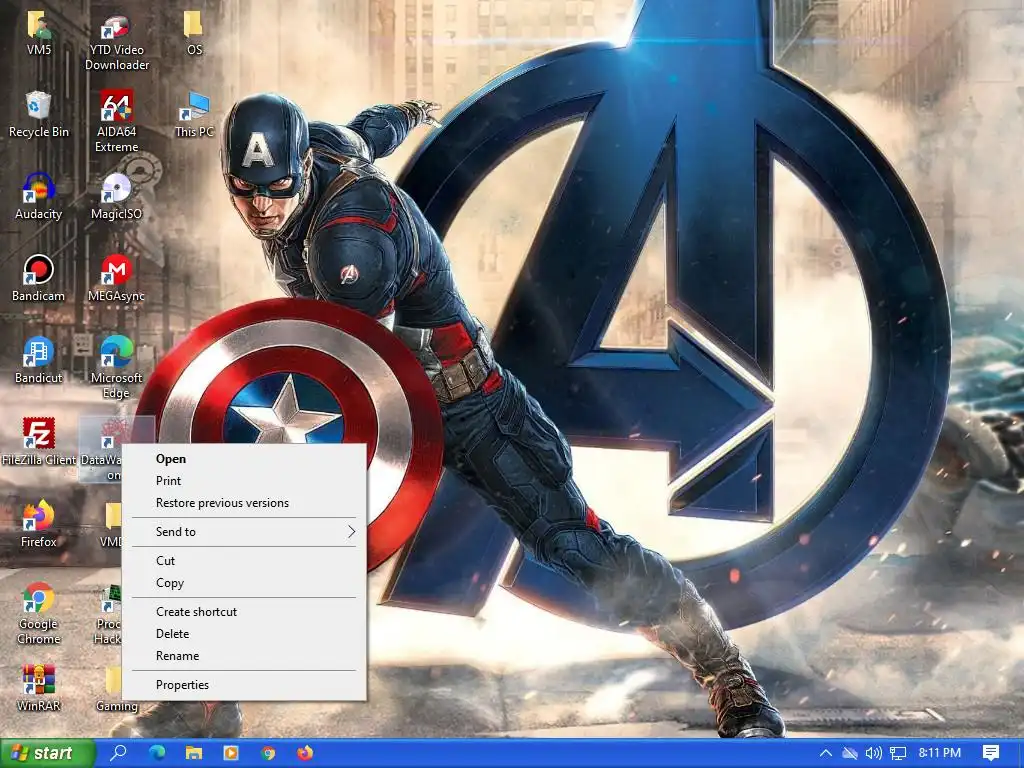Open the notification center icon

[991, 753]
